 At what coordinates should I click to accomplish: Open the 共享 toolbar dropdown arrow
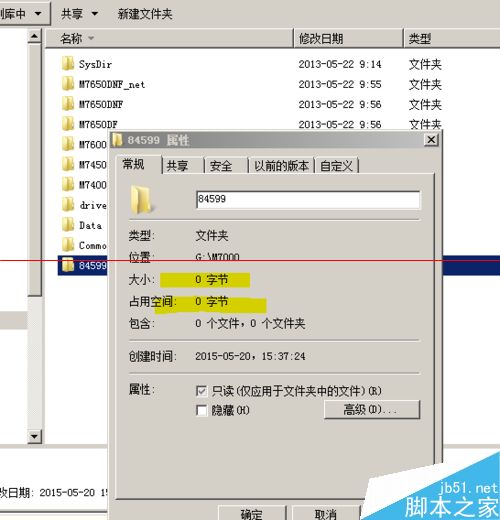pyautogui.click(x=95, y=14)
